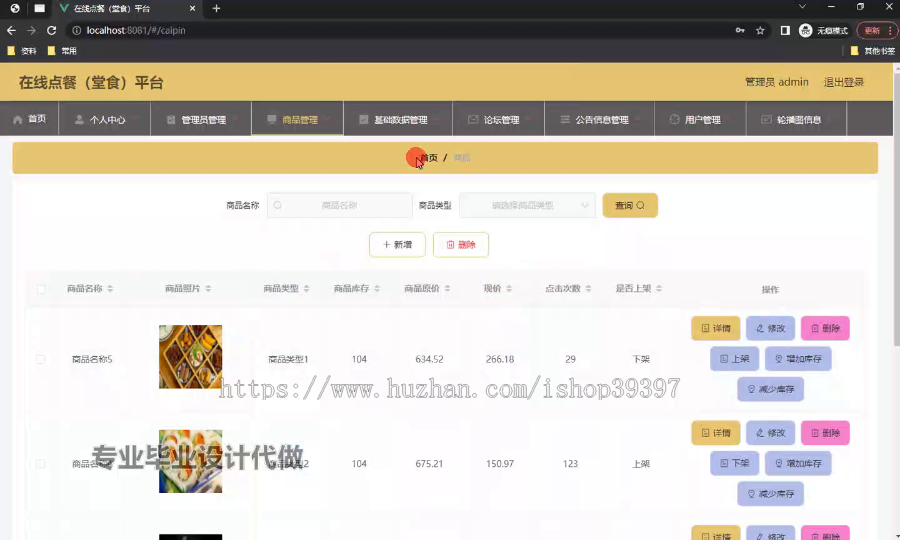
Task: Open the food box photo for 商品名称5
Action: (191, 357)
